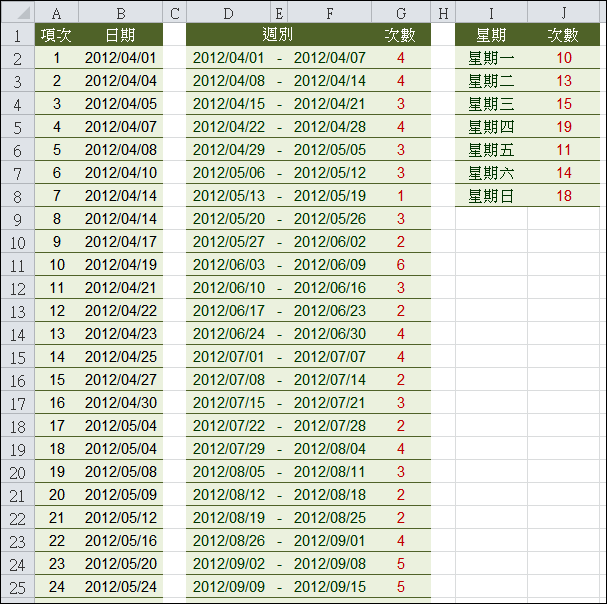Click the 週別 header cell

click(279, 35)
